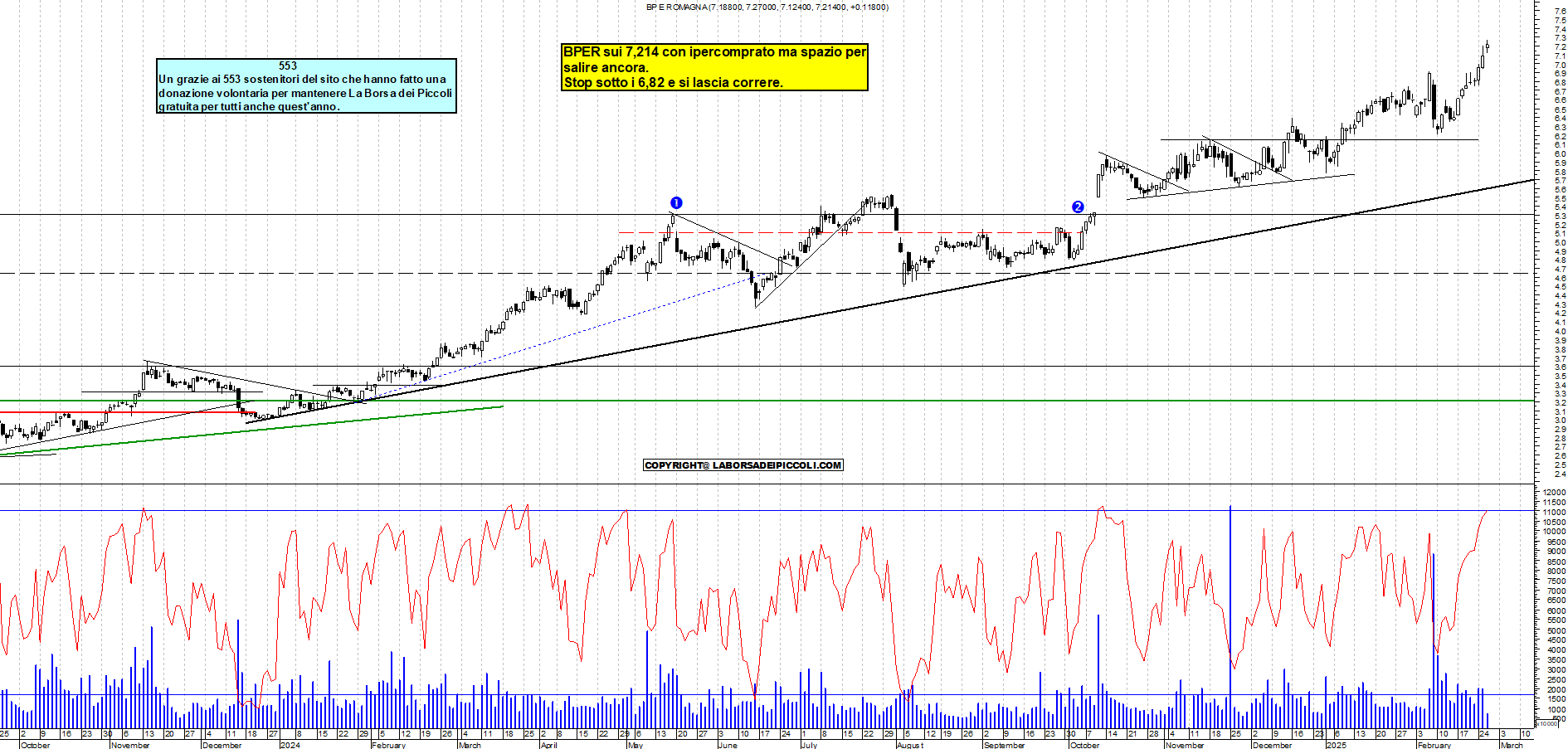Click the 4.0 value on price axis

pyautogui.click(x=1561, y=331)
